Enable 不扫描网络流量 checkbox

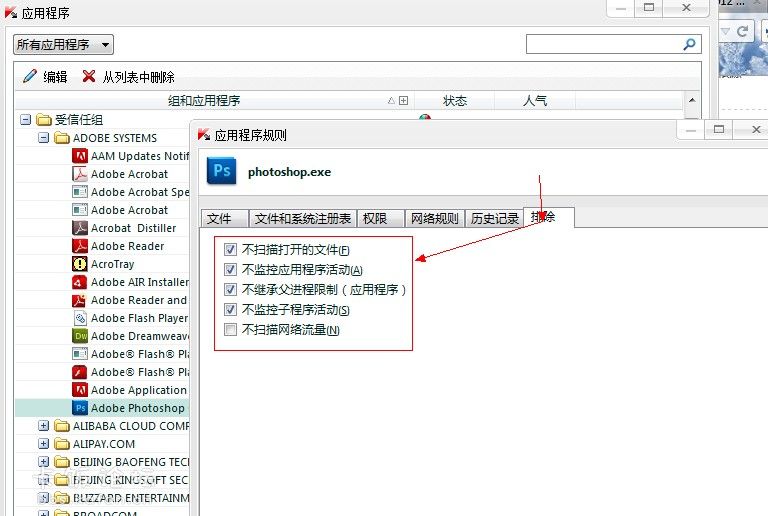point(230,329)
